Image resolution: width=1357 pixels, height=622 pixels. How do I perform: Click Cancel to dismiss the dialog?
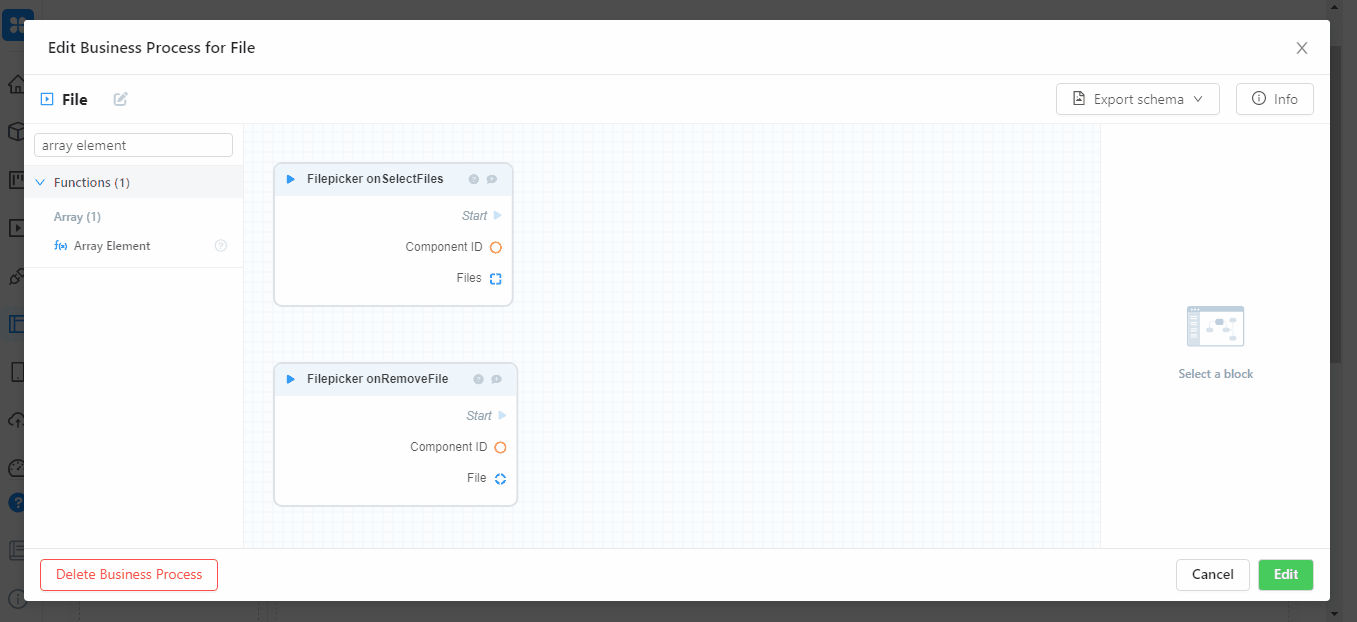1212,575
